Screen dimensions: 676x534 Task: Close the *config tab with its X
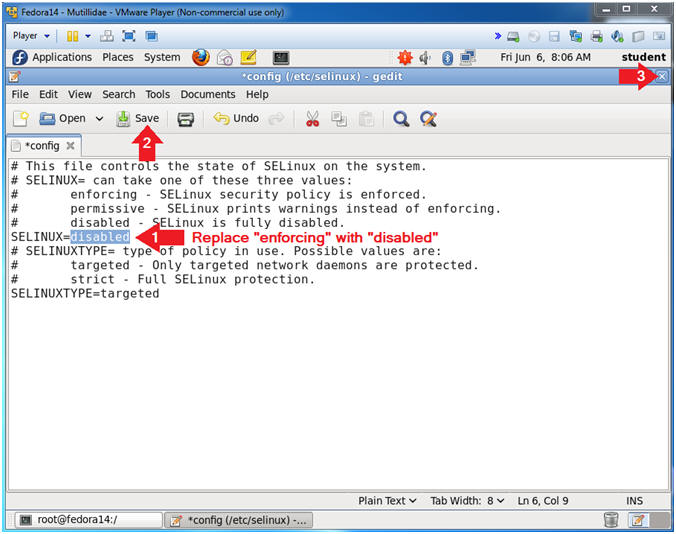70,146
